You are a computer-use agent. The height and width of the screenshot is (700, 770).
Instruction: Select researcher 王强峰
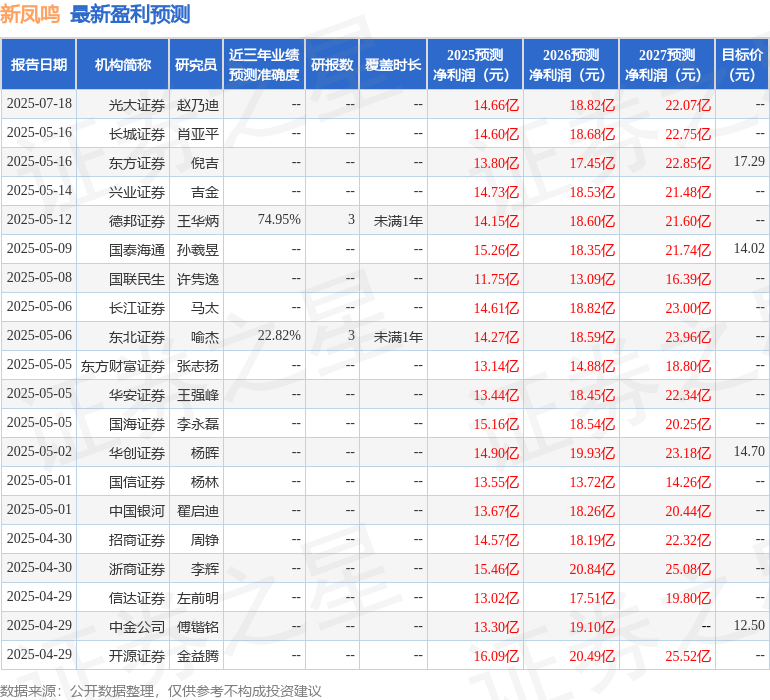197,395
